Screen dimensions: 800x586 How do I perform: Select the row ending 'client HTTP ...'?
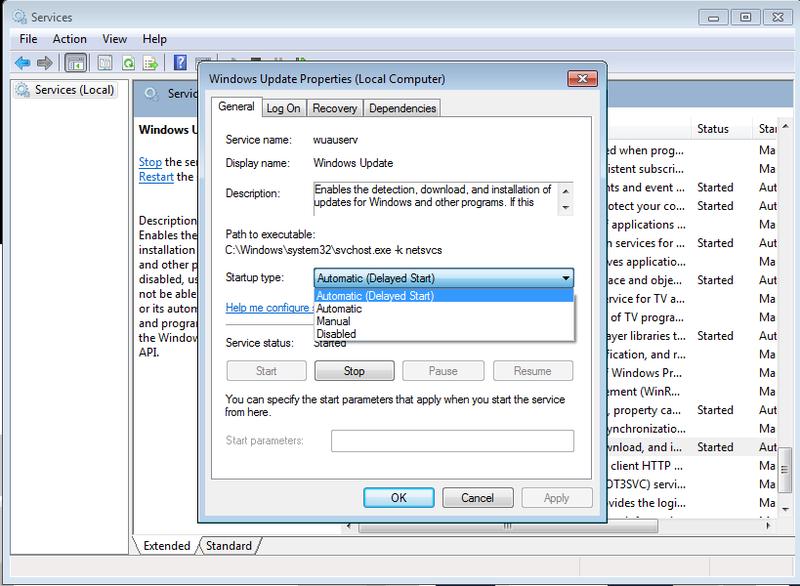pos(691,466)
